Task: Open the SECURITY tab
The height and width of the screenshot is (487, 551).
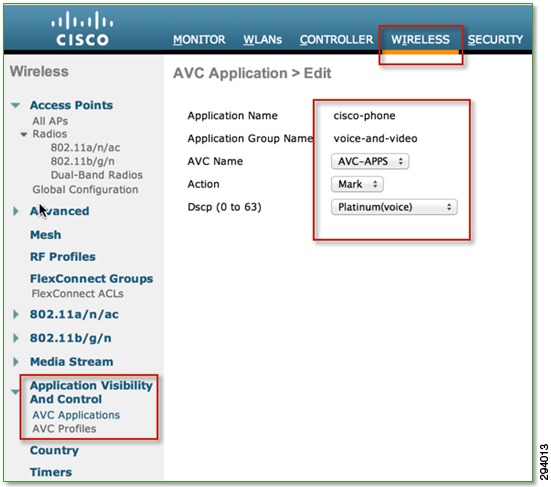Action: 495,39
